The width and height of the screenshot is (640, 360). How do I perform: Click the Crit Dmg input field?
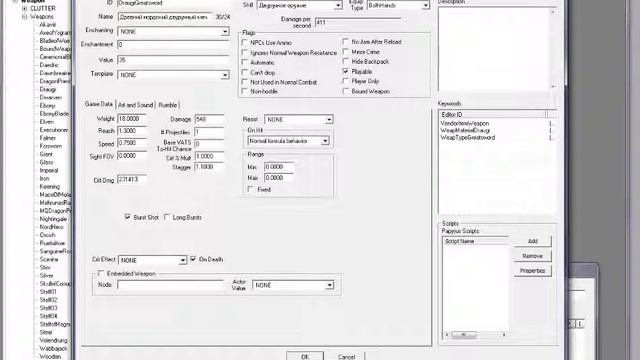132,180
